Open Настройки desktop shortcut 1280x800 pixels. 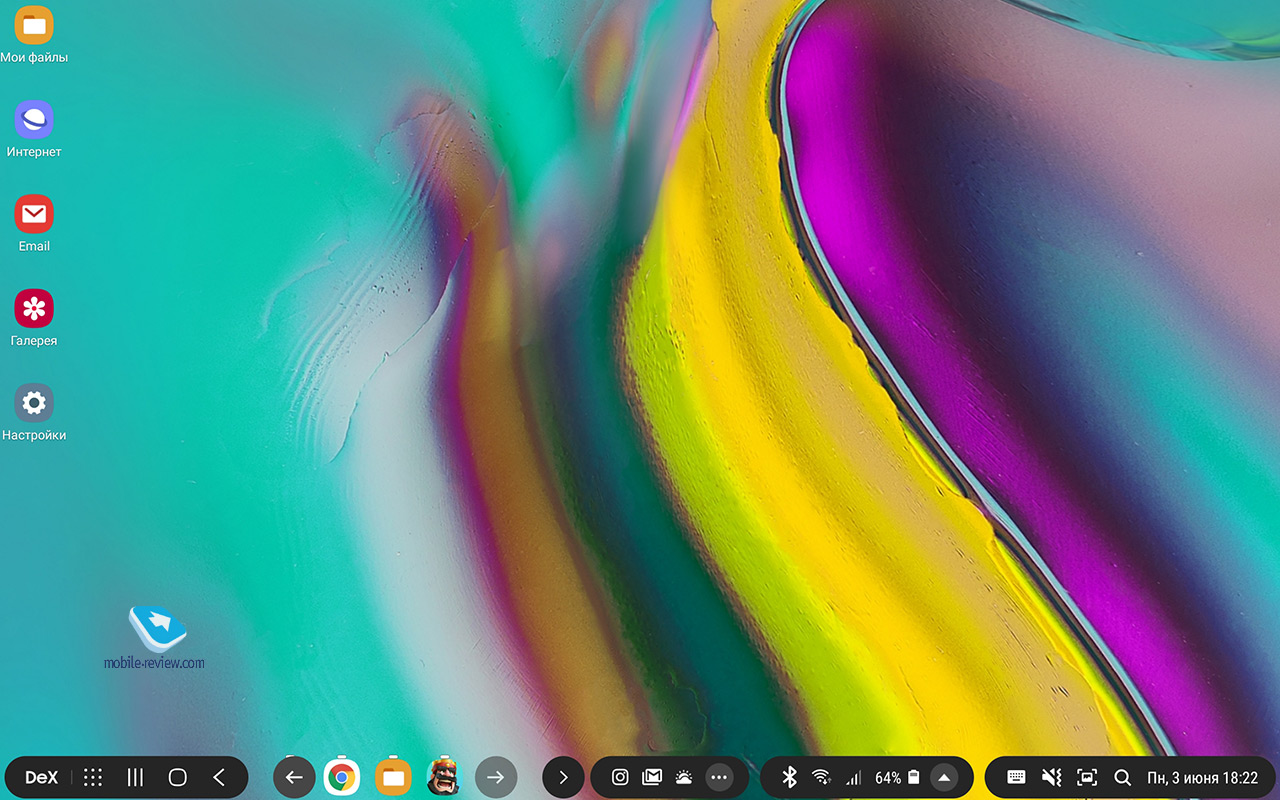34,413
